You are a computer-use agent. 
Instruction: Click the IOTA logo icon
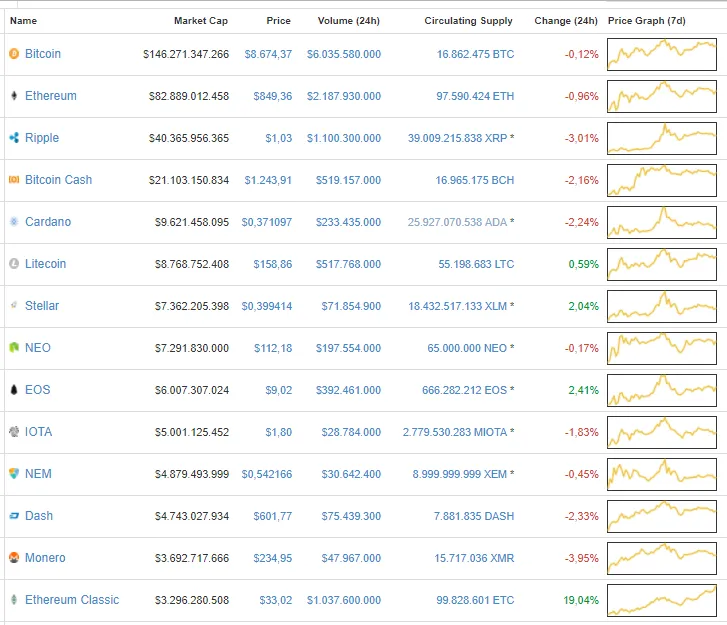coord(14,432)
